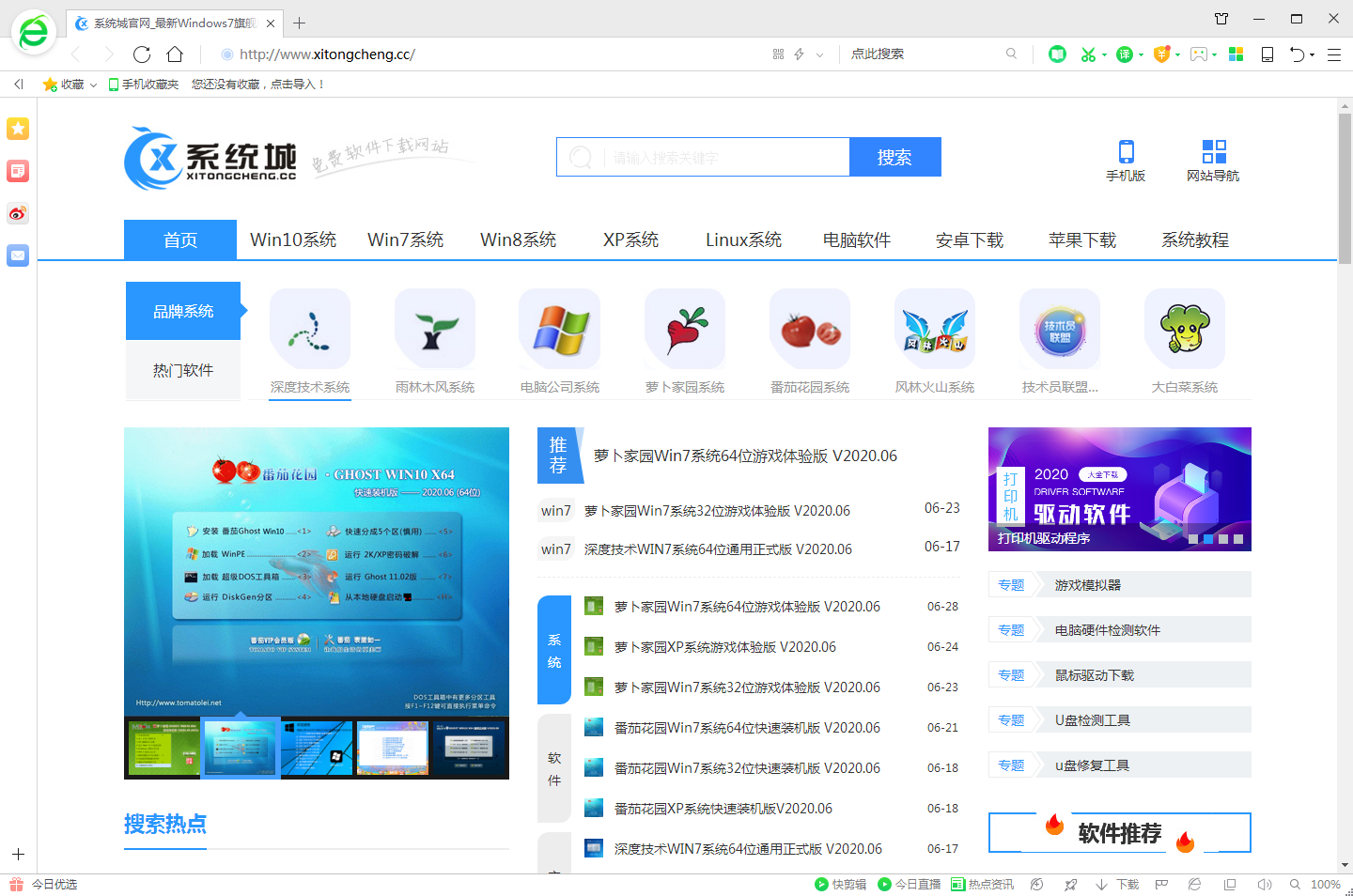Open the skin/theme shirt icon

1221,19
